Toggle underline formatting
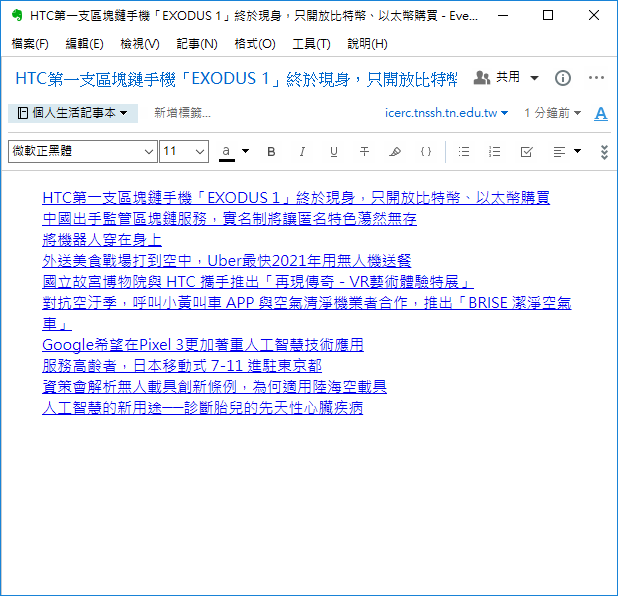This screenshot has height=596, width=618. point(333,152)
